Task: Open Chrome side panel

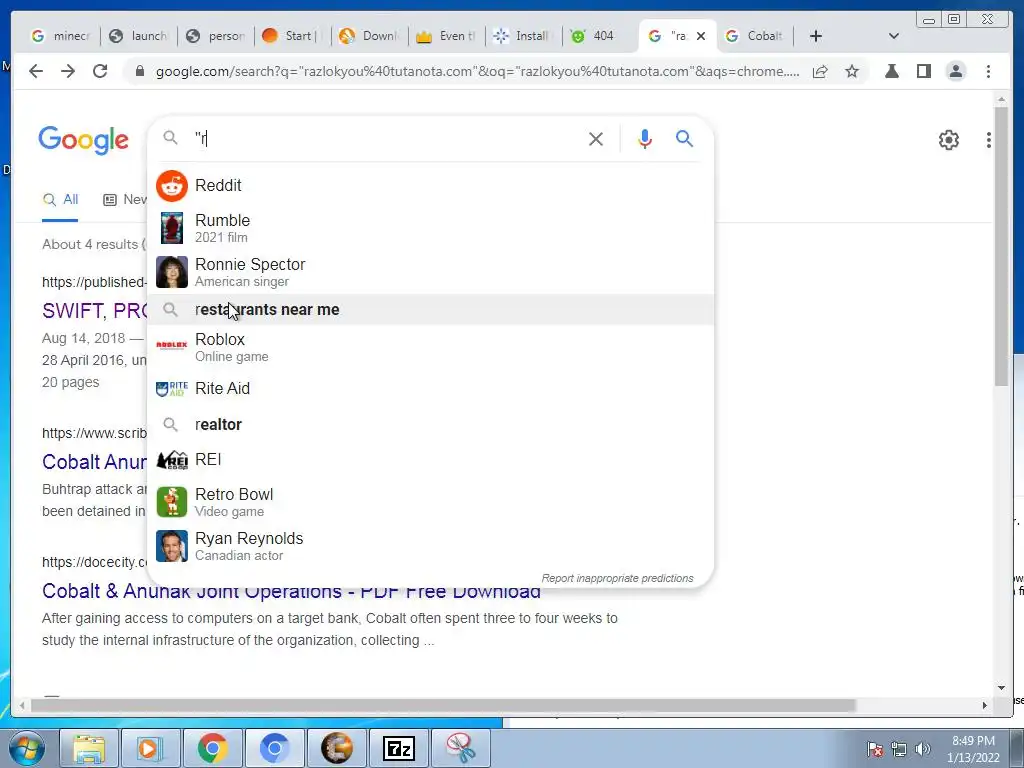Action: (923, 71)
